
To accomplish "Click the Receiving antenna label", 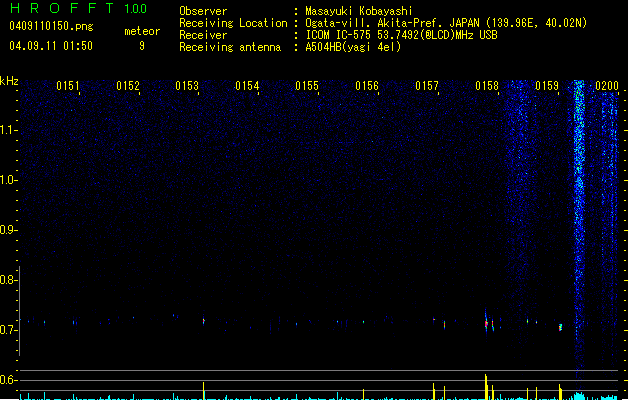I will [x=230, y=47].
